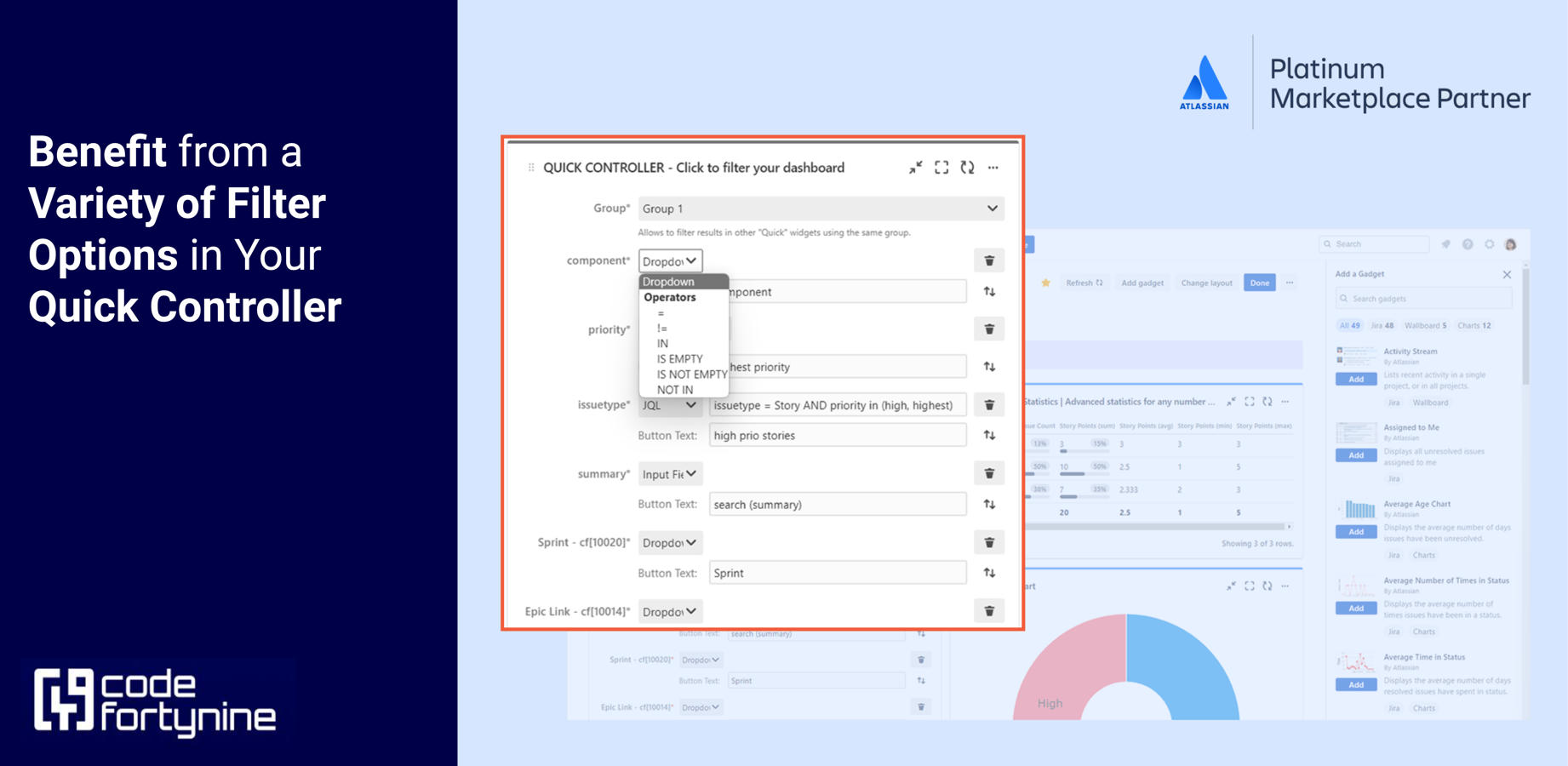Open the Jira settings gear icon
The image size is (1568, 766).
[x=1489, y=243]
